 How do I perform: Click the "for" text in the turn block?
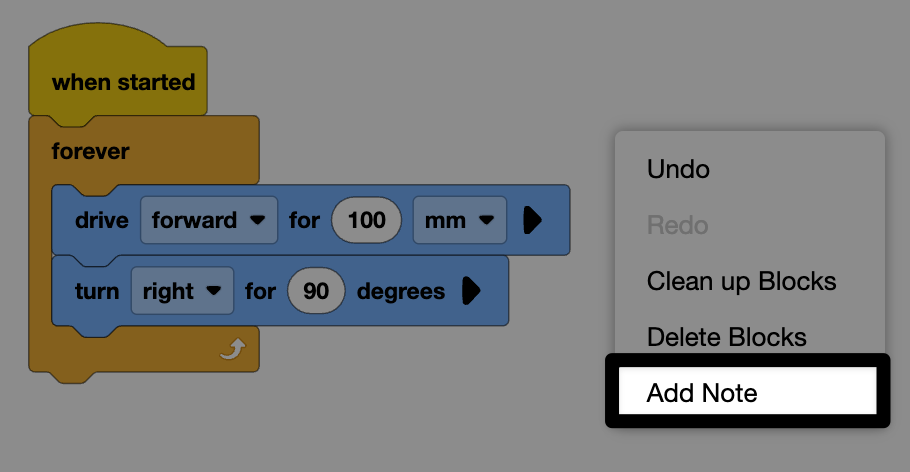click(260, 291)
